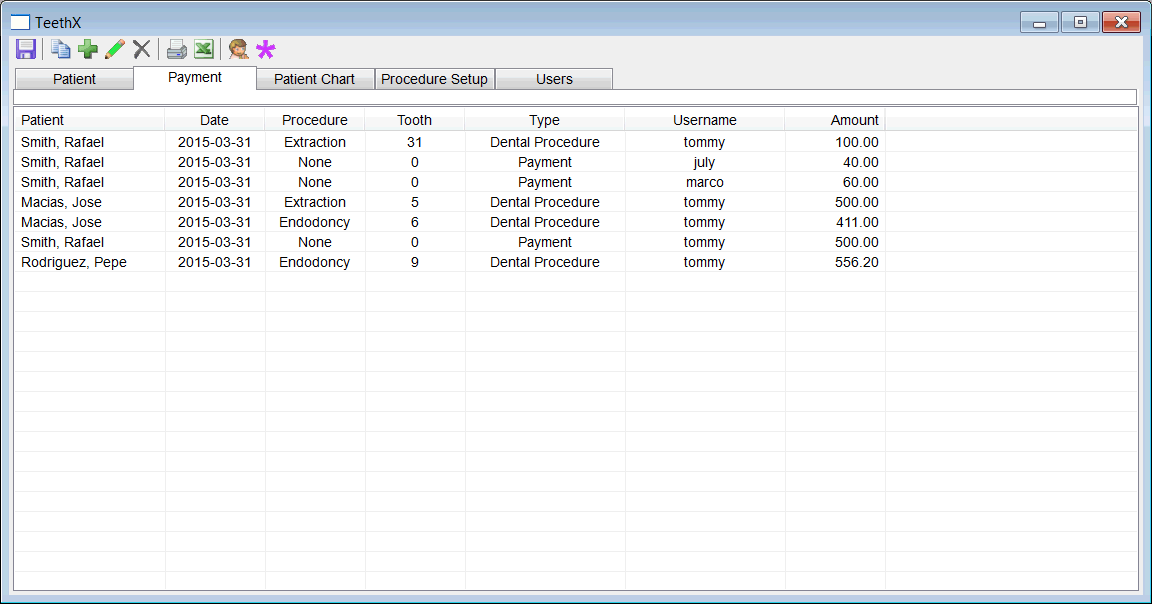Image resolution: width=1152 pixels, height=604 pixels.
Task: Click the username marco
Action: point(705,181)
